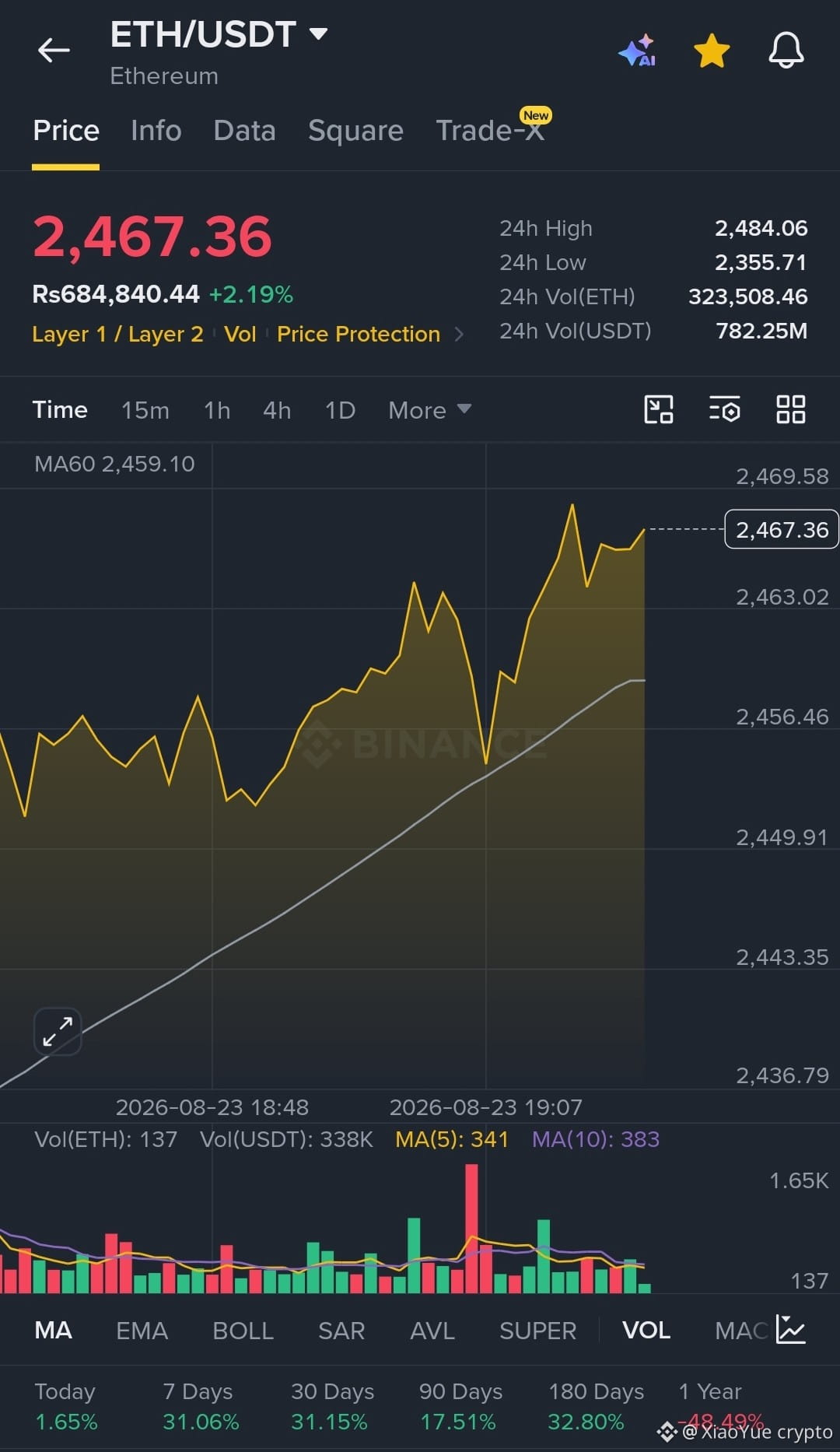Toggle the EMA indicator

142,1330
